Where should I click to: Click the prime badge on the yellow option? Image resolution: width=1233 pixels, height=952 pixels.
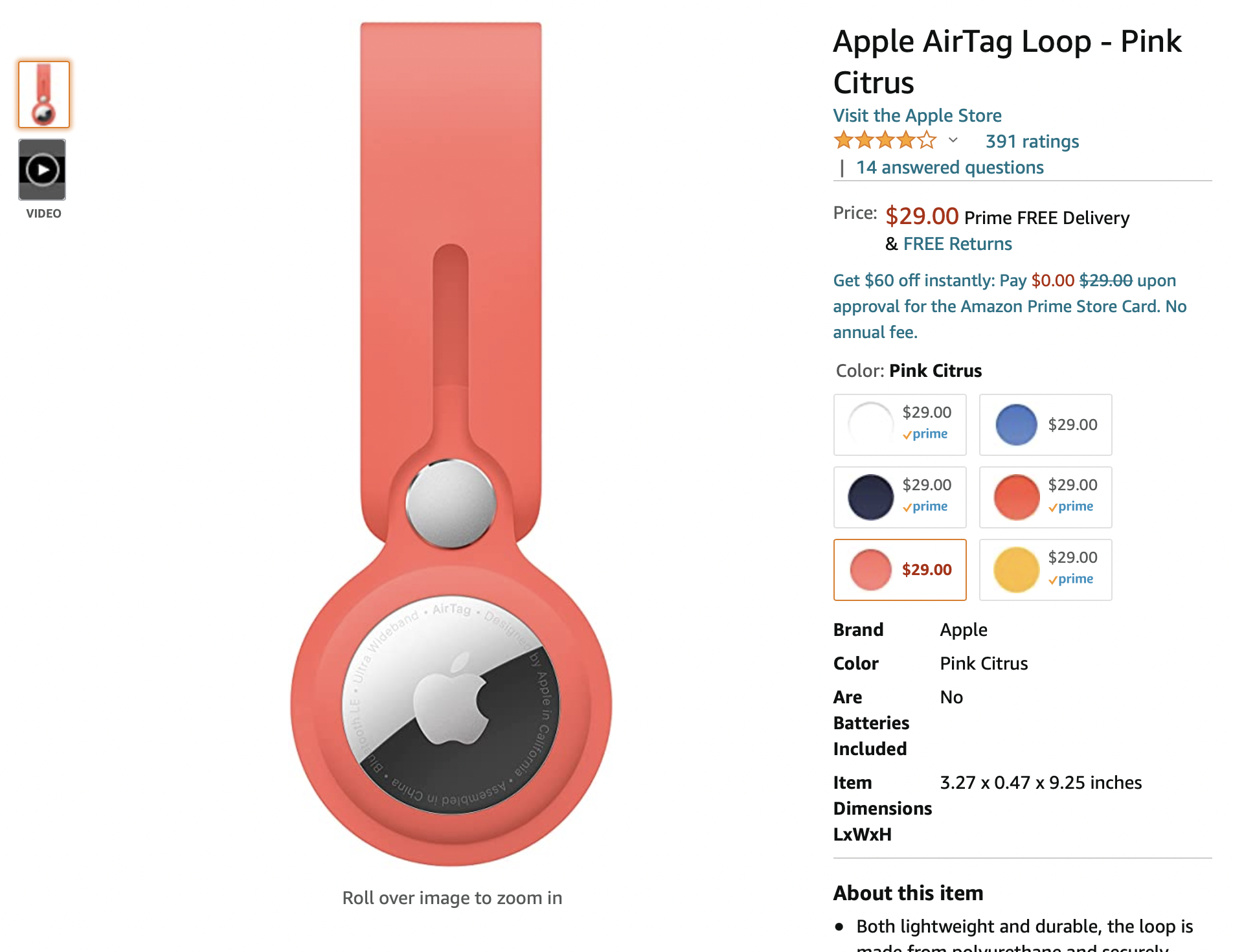tap(1071, 579)
